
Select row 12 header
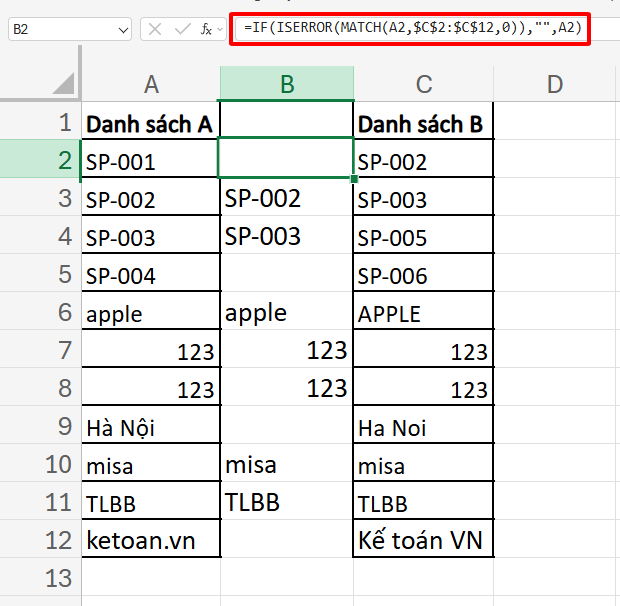coord(40,540)
